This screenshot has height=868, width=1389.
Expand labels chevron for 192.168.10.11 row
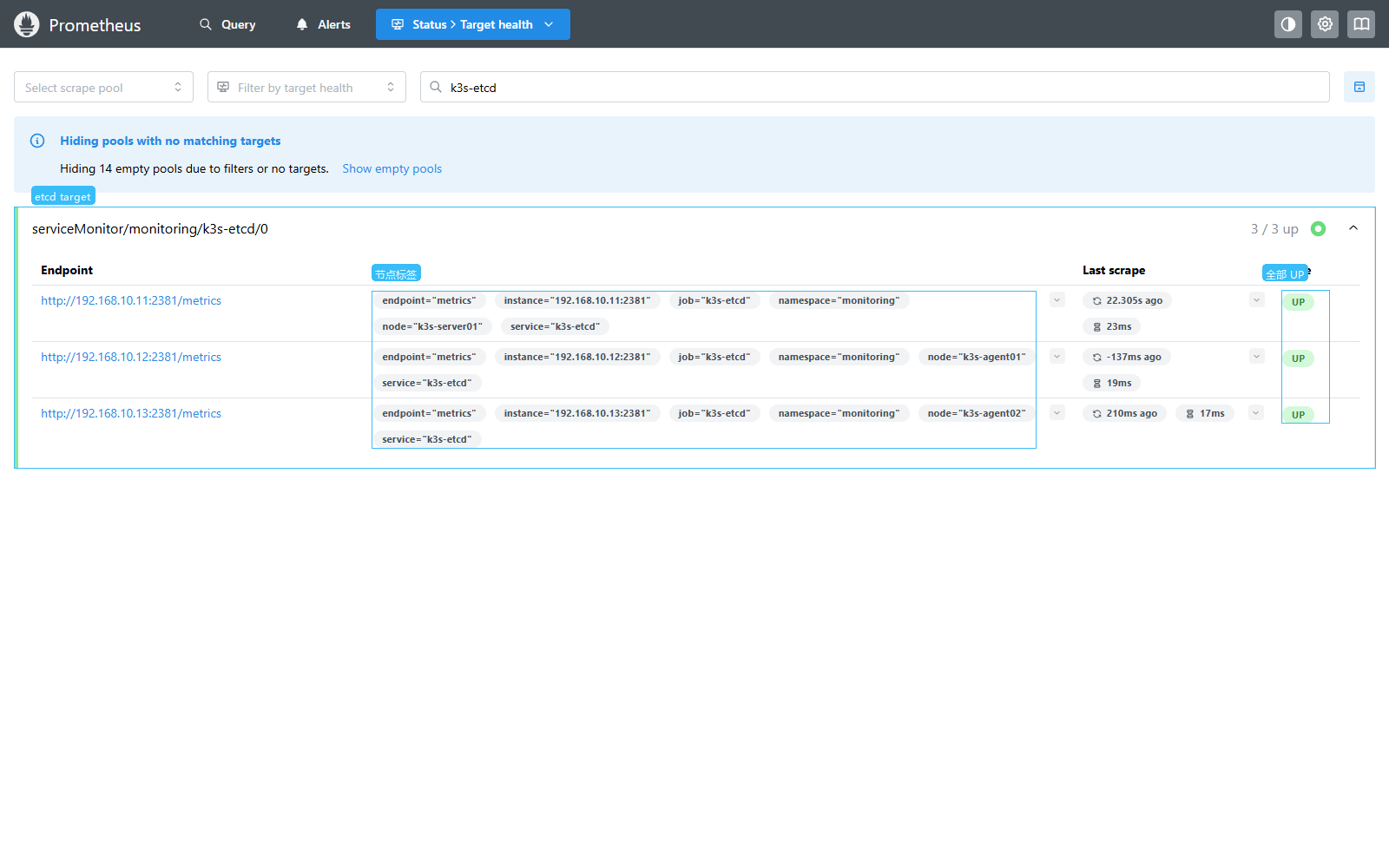click(x=1057, y=300)
